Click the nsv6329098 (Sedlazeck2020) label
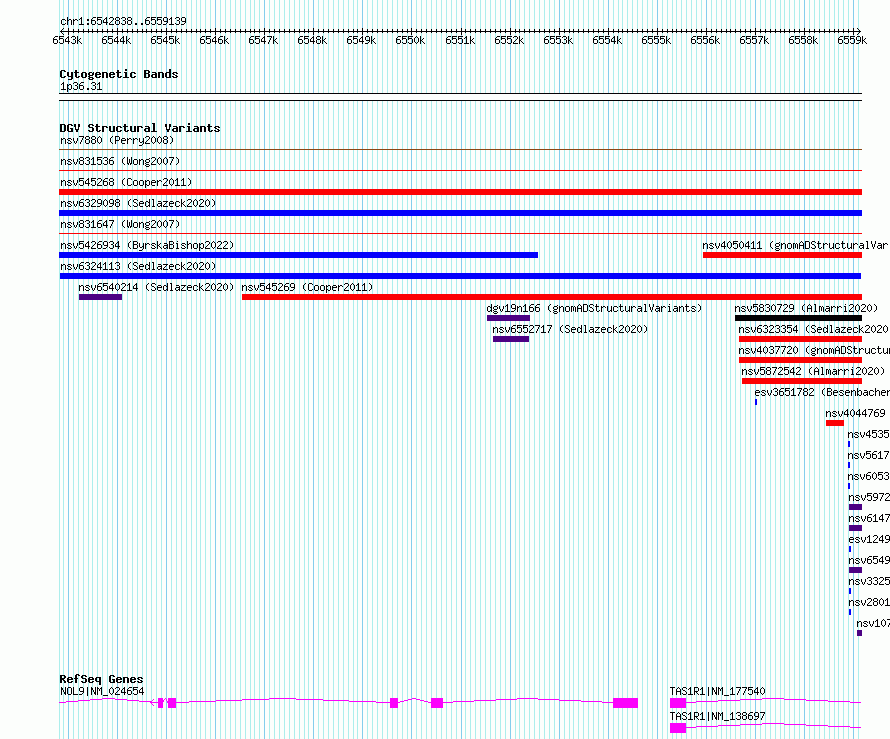890x739 pixels. pos(138,203)
